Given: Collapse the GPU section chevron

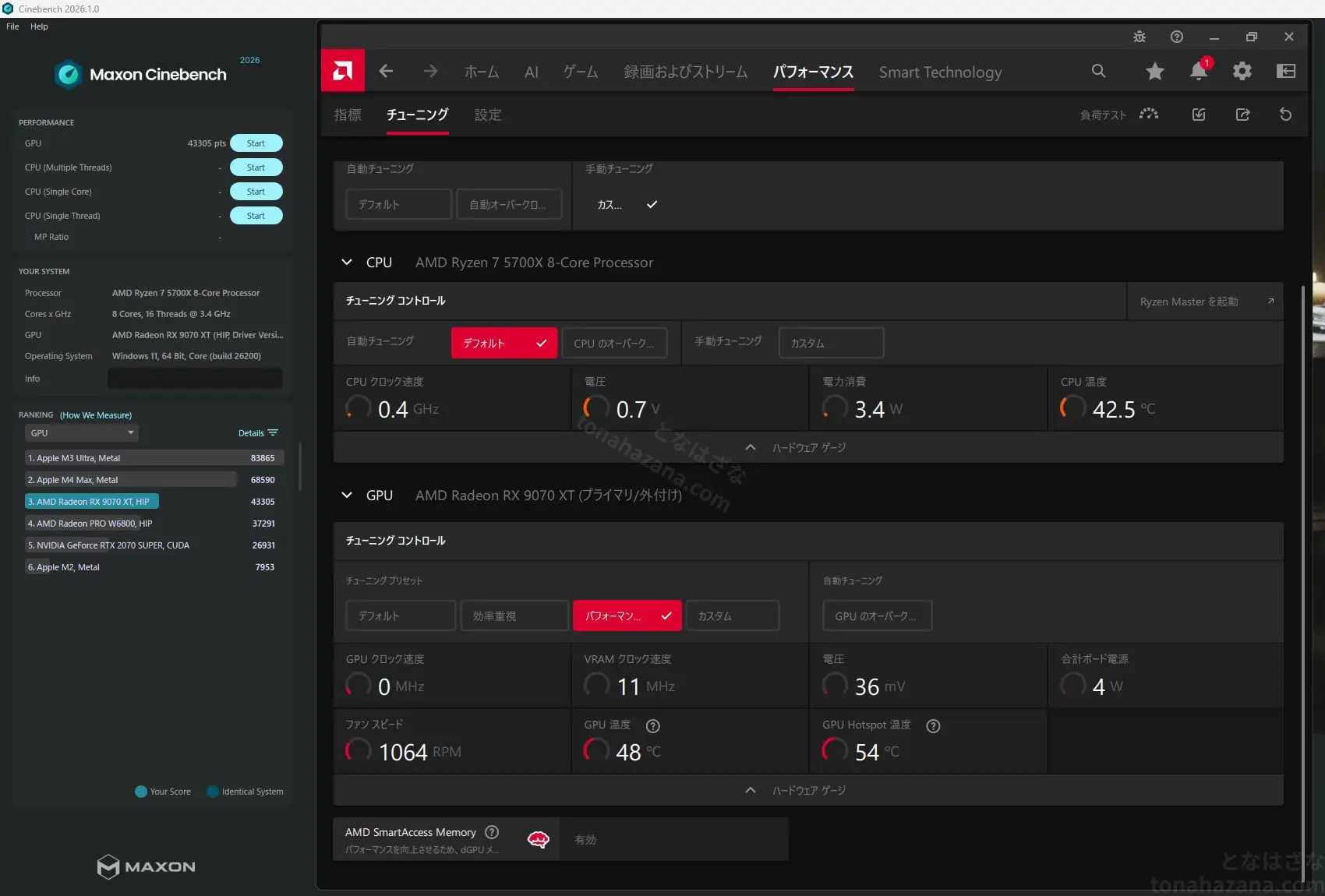Looking at the screenshot, I should [x=347, y=496].
